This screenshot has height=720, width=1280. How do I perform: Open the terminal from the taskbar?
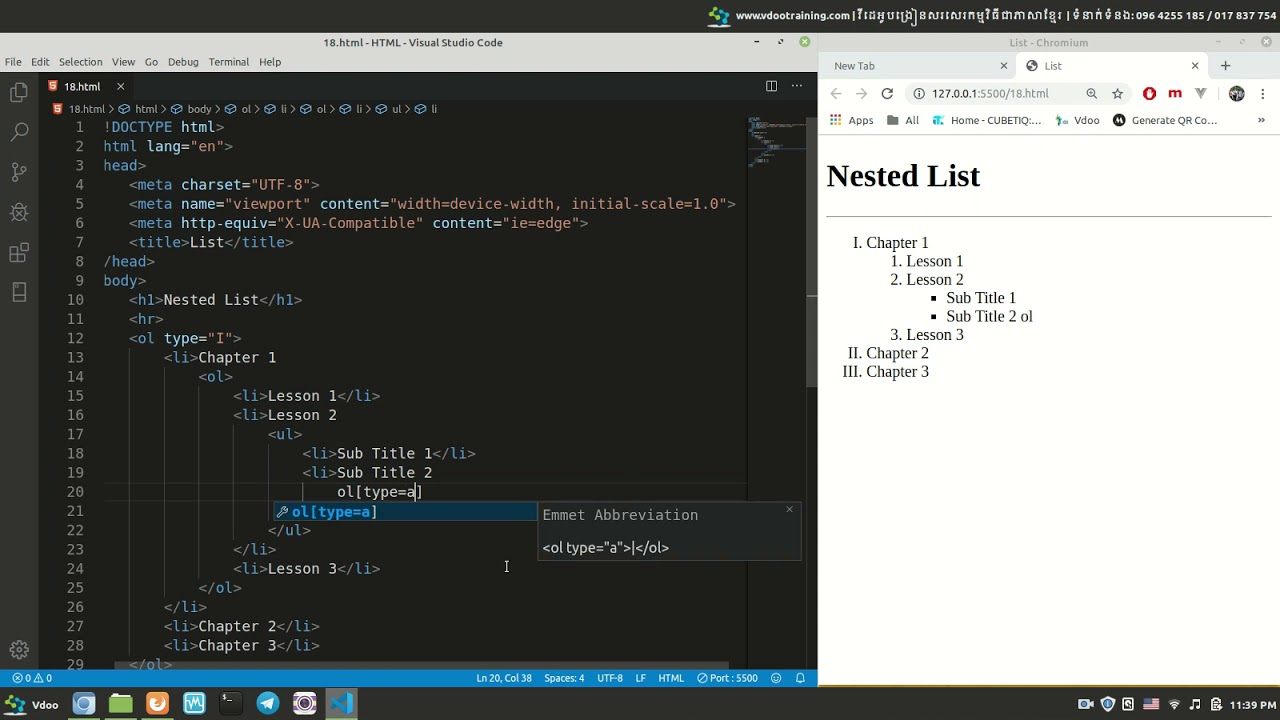pyautogui.click(x=230, y=703)
